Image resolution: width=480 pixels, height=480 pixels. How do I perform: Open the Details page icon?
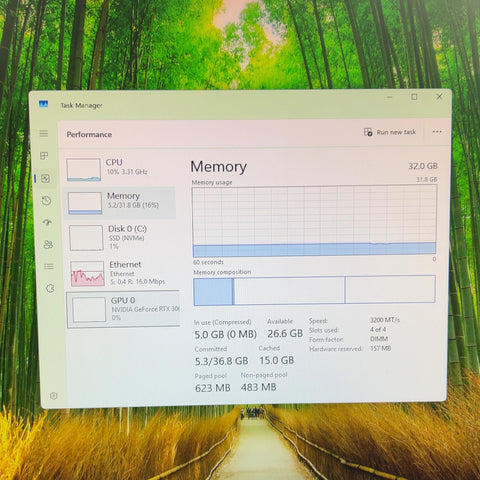click(49, 266)
